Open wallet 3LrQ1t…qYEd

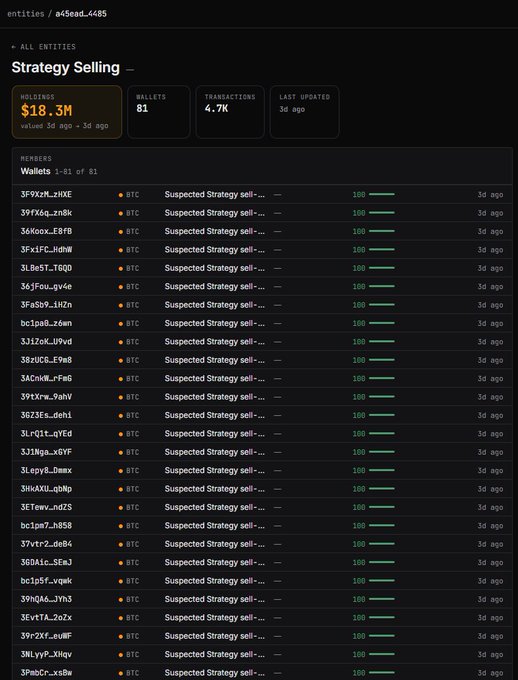(x=46, y=434)
